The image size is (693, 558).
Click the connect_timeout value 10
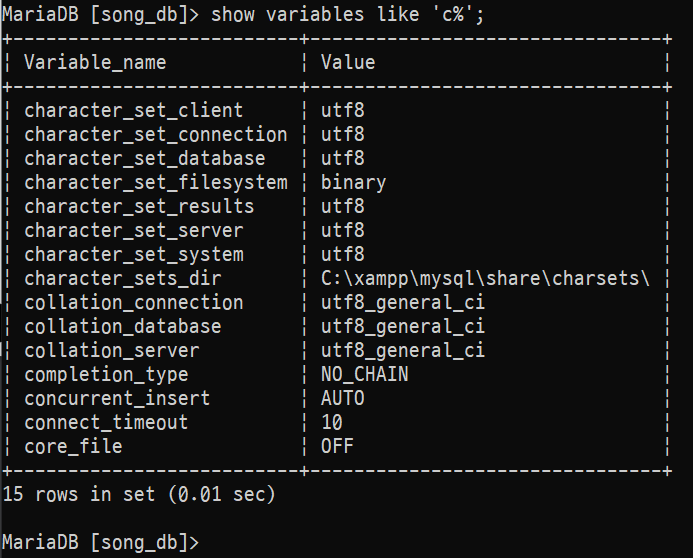332,422
